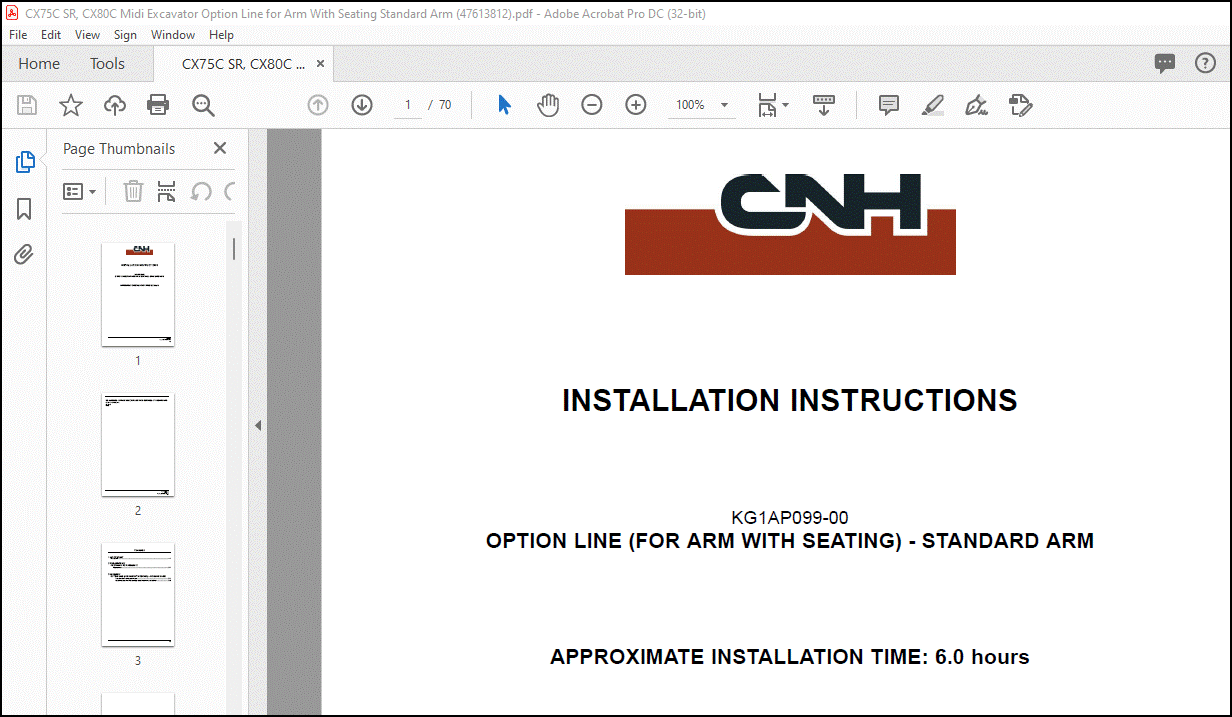Delete selected page with trash icon

point(133,191)
